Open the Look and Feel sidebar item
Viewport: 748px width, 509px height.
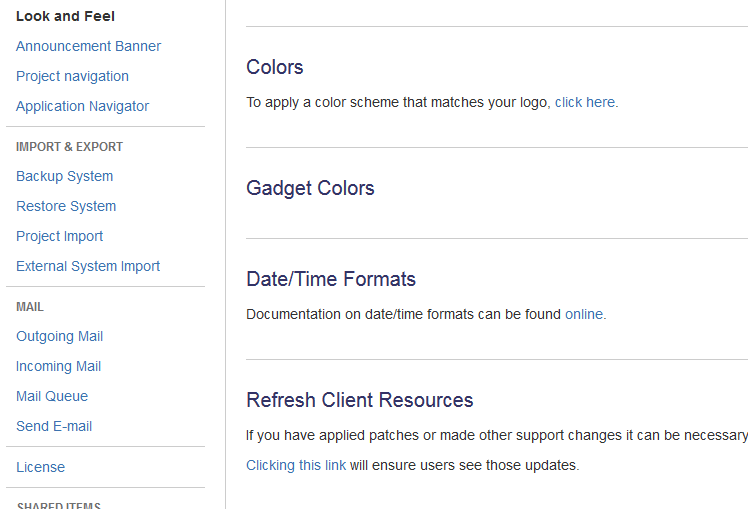coord(65,16)
